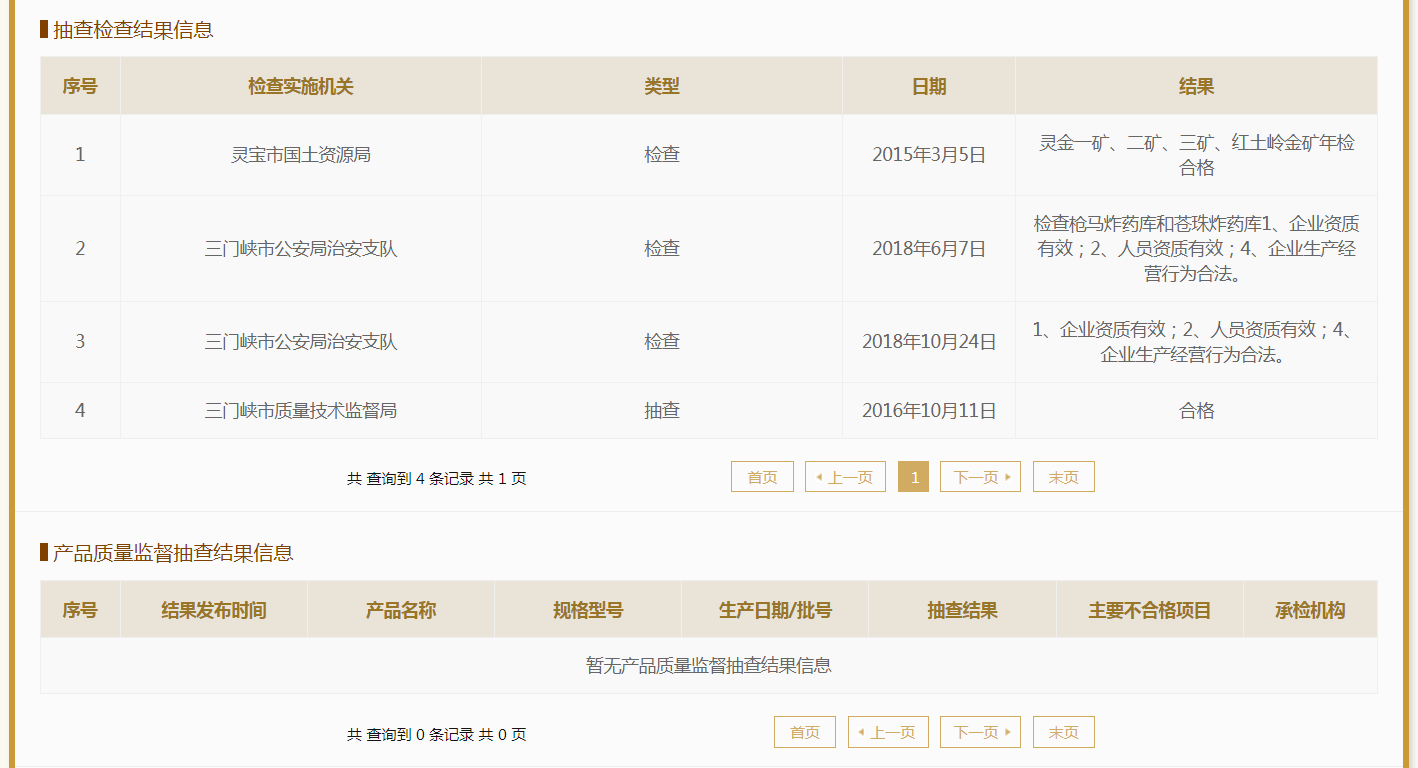Click the 产品质量监督抽查结果信息 section heading
This screenshot has width=1418, height=768.
173,553
